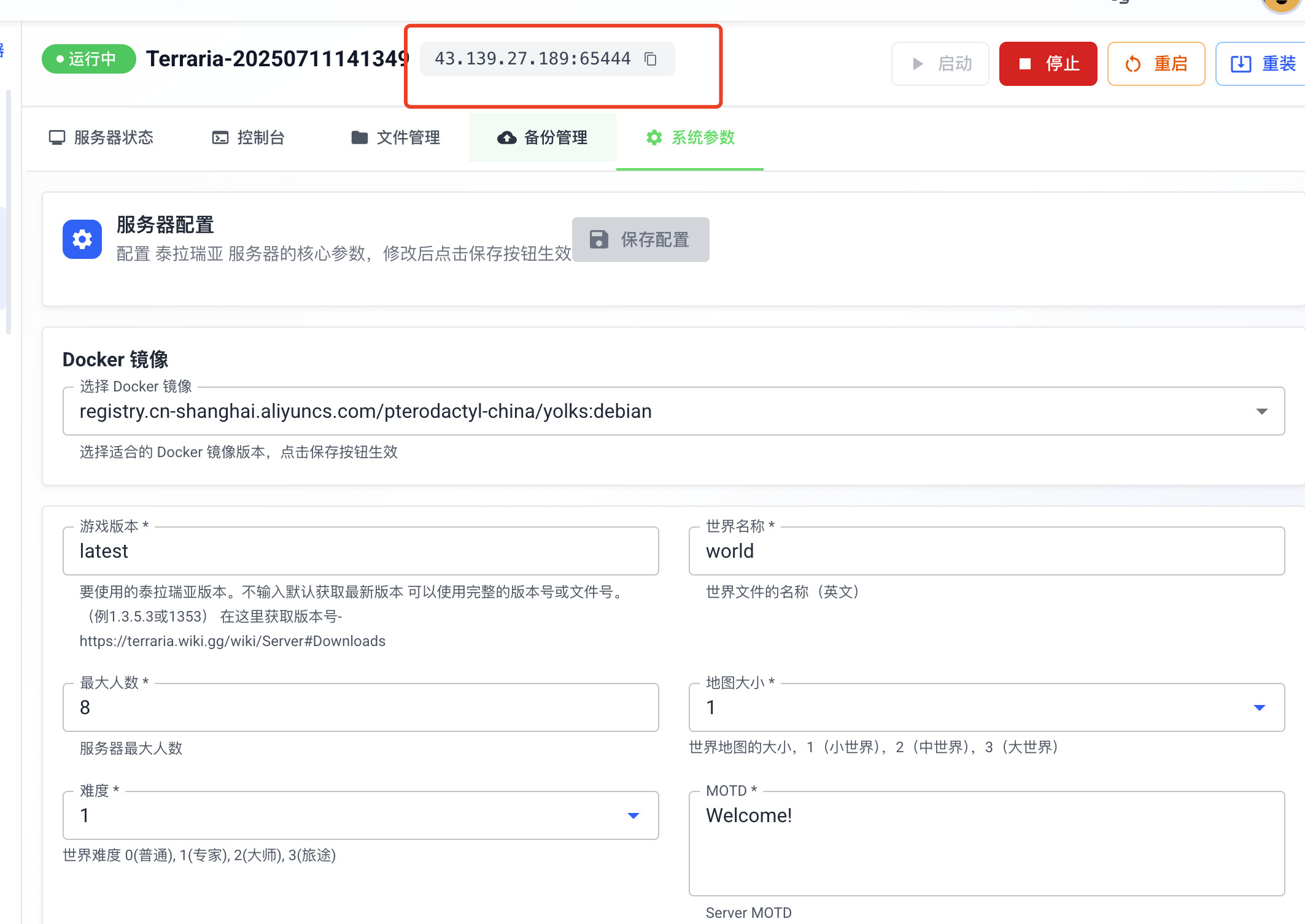
Task: Open the 难度 difficulty dropdown
Action: click(633, 815)
